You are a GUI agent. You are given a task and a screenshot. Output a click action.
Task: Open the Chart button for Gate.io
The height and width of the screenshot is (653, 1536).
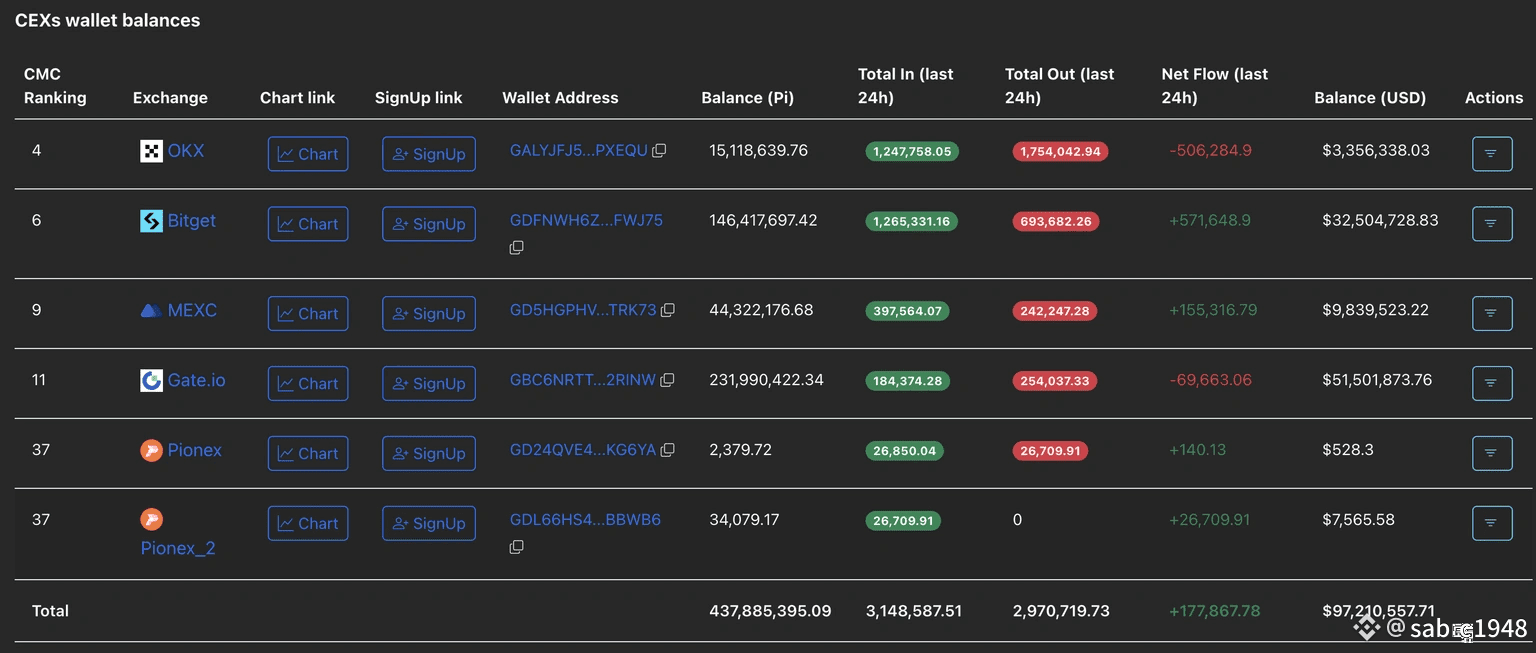[308, 384]
